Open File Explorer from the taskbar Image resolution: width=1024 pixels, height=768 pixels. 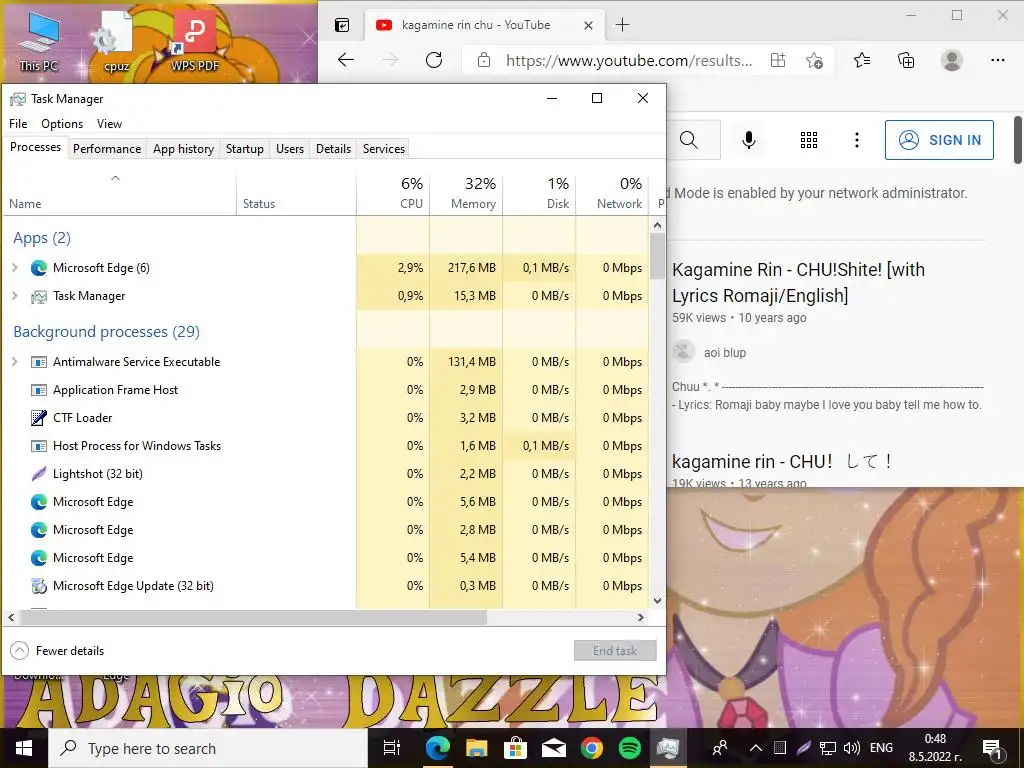pos(476,748)
